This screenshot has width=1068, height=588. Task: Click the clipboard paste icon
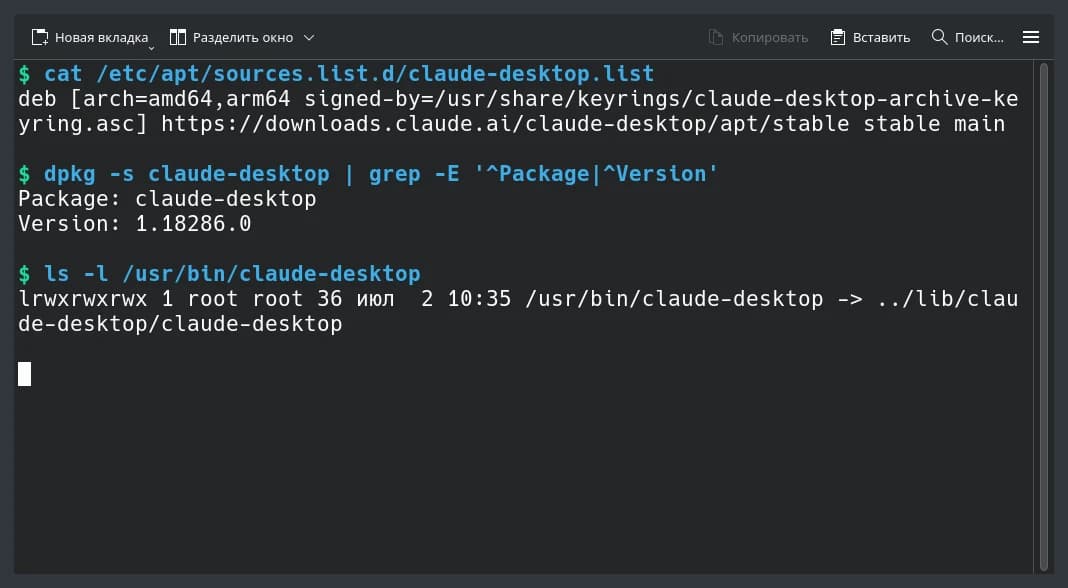point(837,37)
